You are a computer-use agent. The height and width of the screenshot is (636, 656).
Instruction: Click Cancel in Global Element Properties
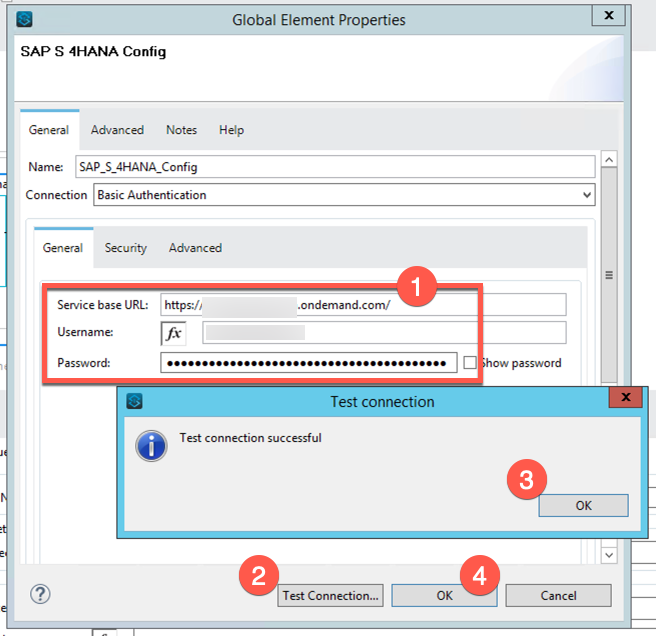[558, 595]
